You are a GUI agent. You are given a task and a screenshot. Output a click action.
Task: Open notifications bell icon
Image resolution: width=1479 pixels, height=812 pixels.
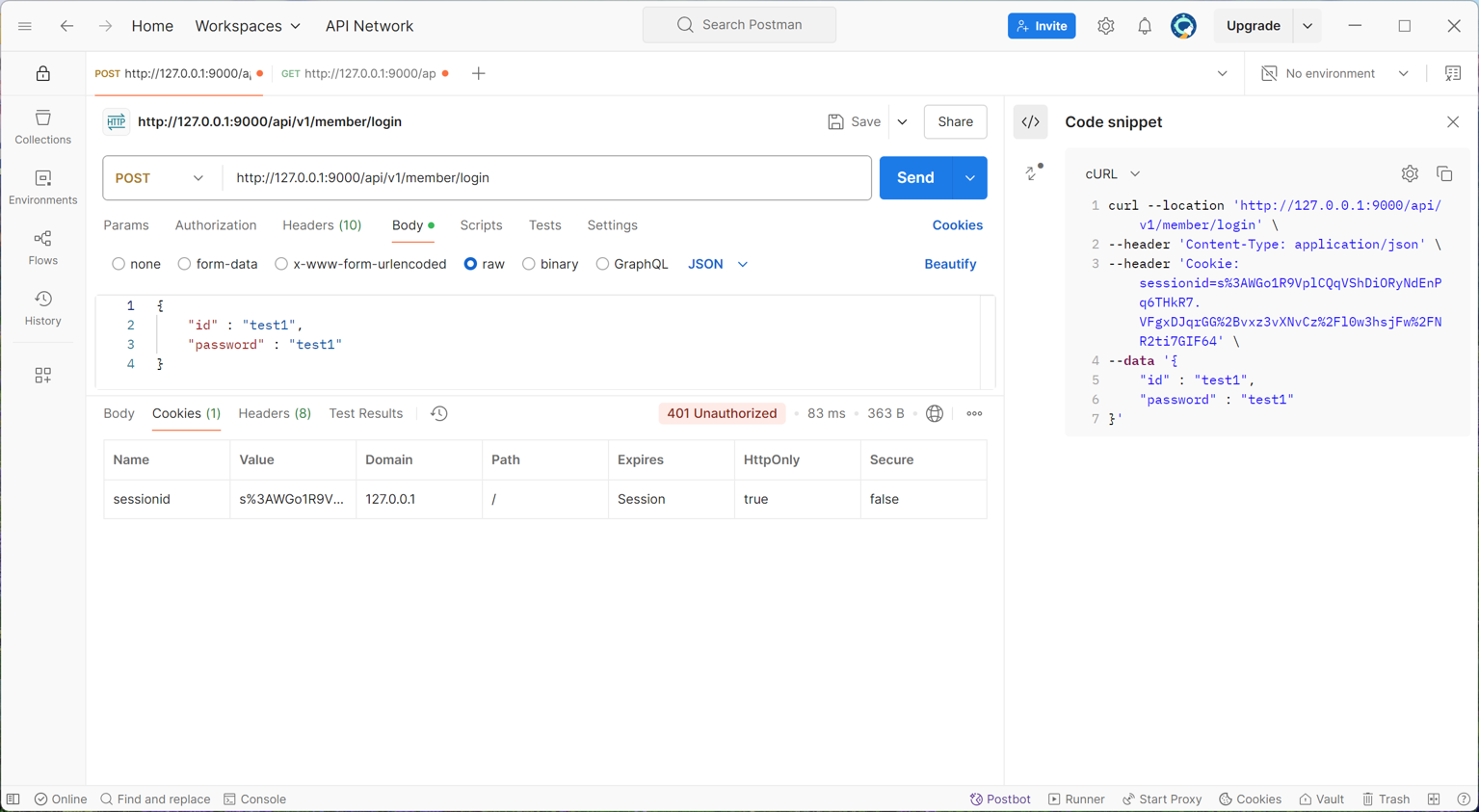(x=1145, y=26)
